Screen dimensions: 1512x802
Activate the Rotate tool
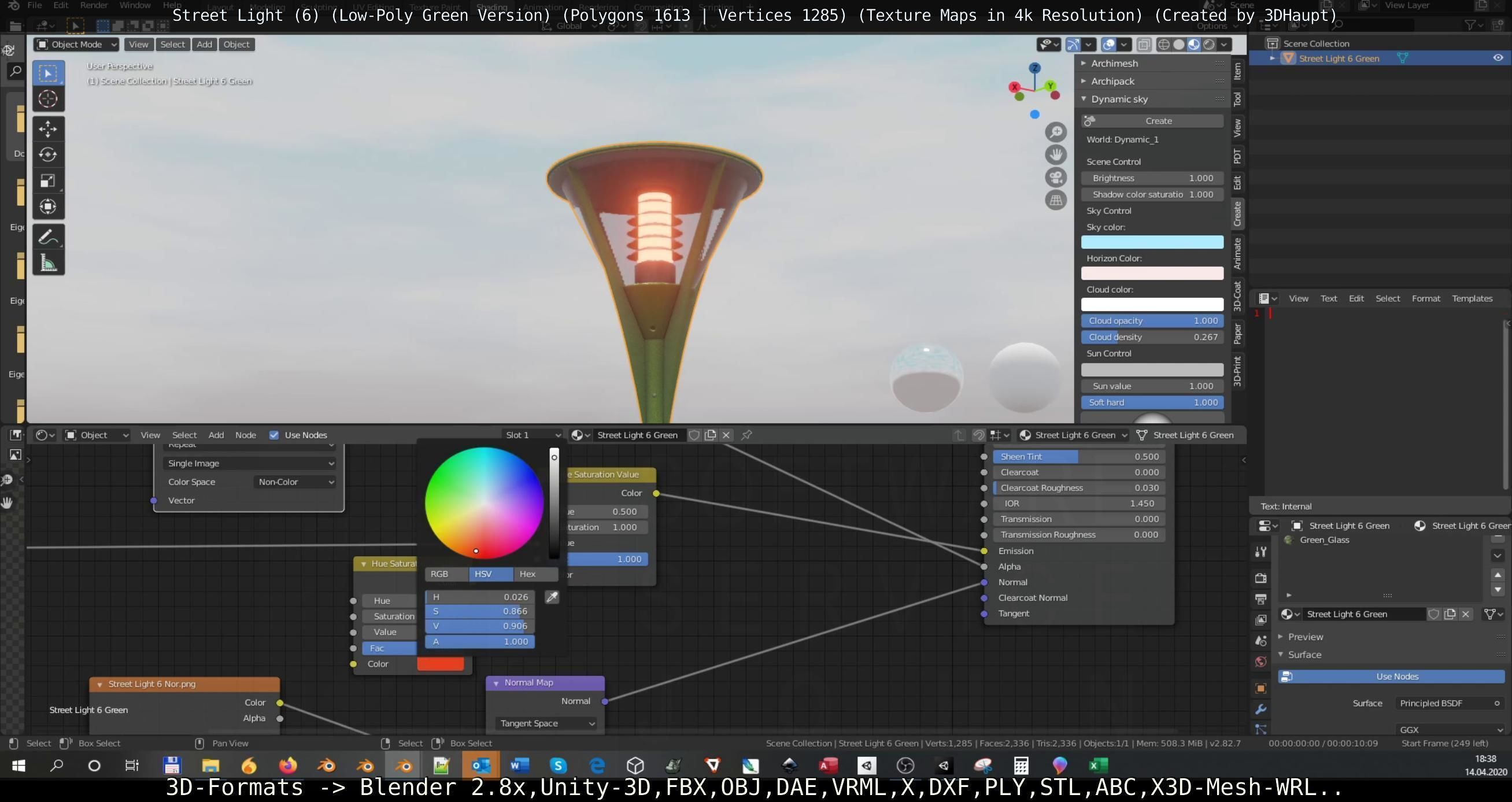click(x=48, y=154)
